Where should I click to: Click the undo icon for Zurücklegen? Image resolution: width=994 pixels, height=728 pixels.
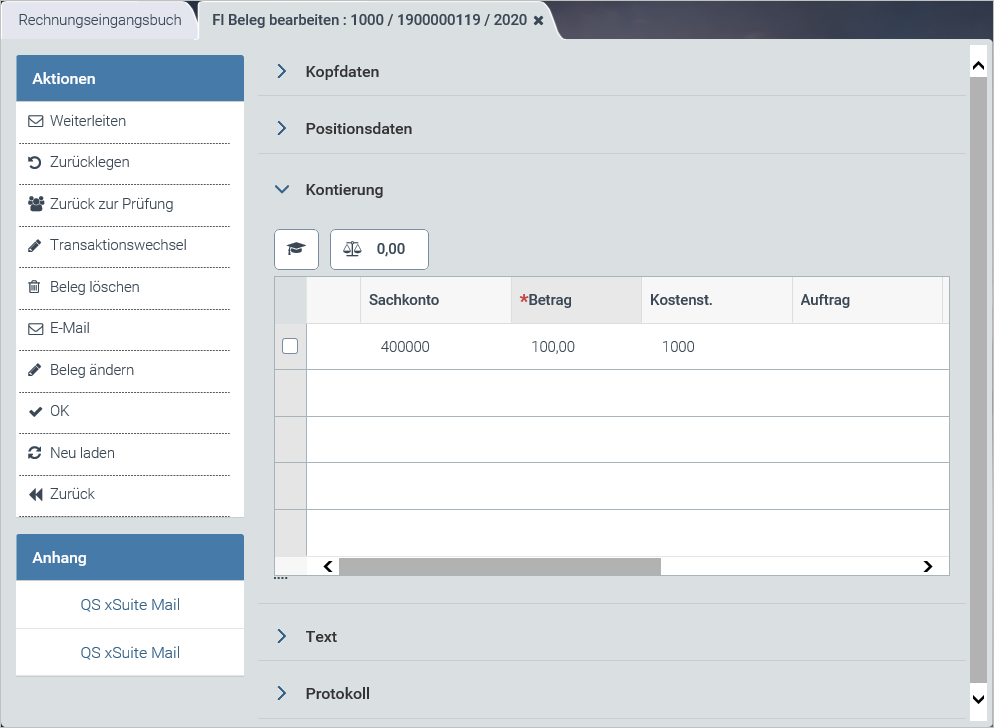pos(35,162)
